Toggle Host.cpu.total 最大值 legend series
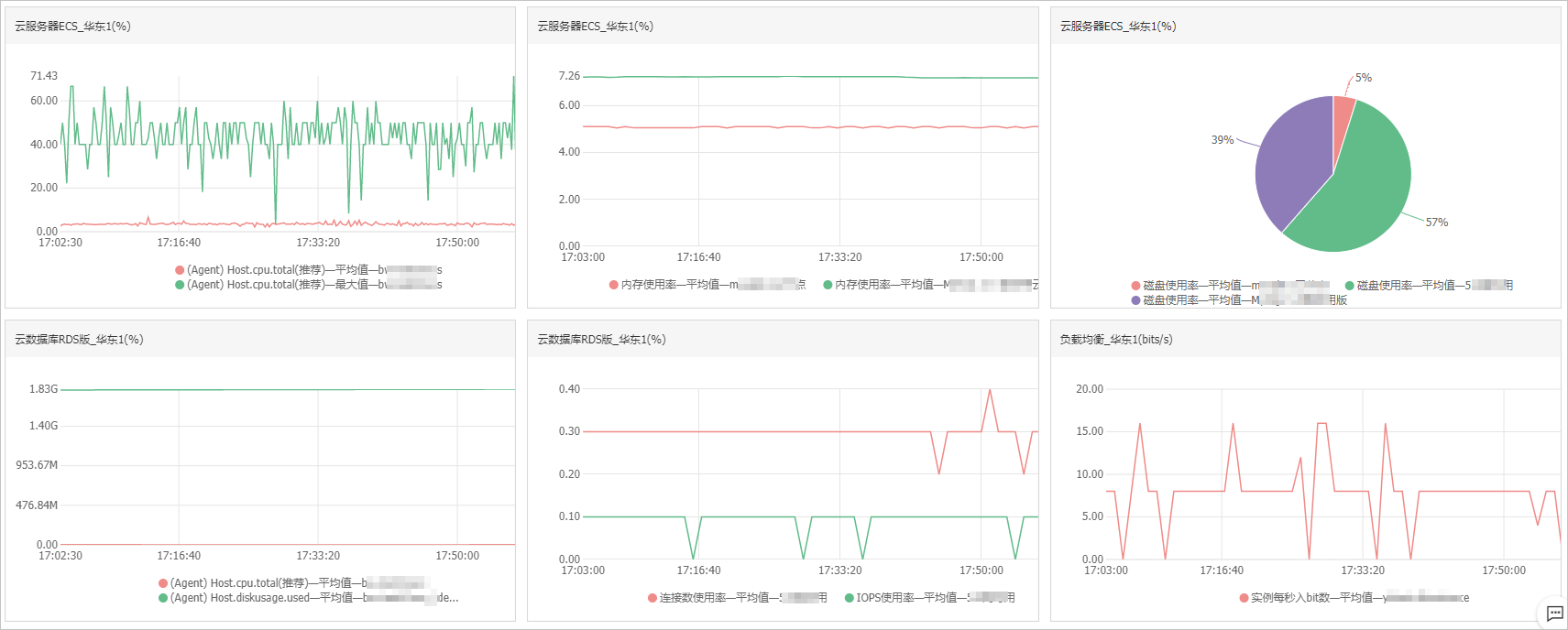 point(309,285)
